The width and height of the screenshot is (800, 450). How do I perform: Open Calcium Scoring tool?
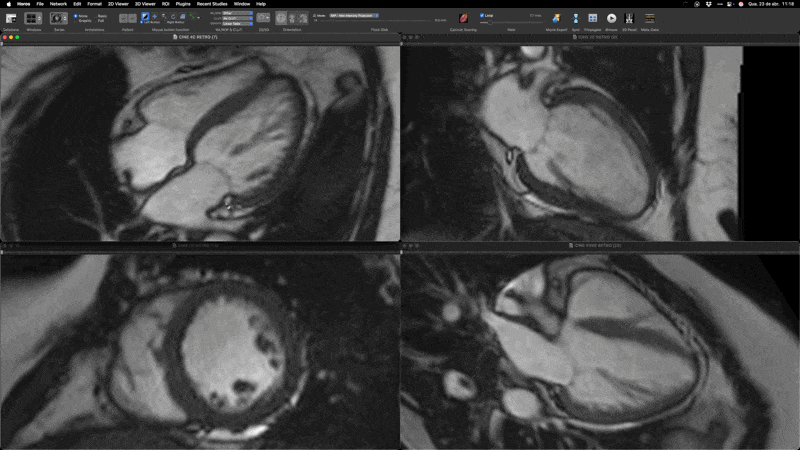[x=463, y=18]
